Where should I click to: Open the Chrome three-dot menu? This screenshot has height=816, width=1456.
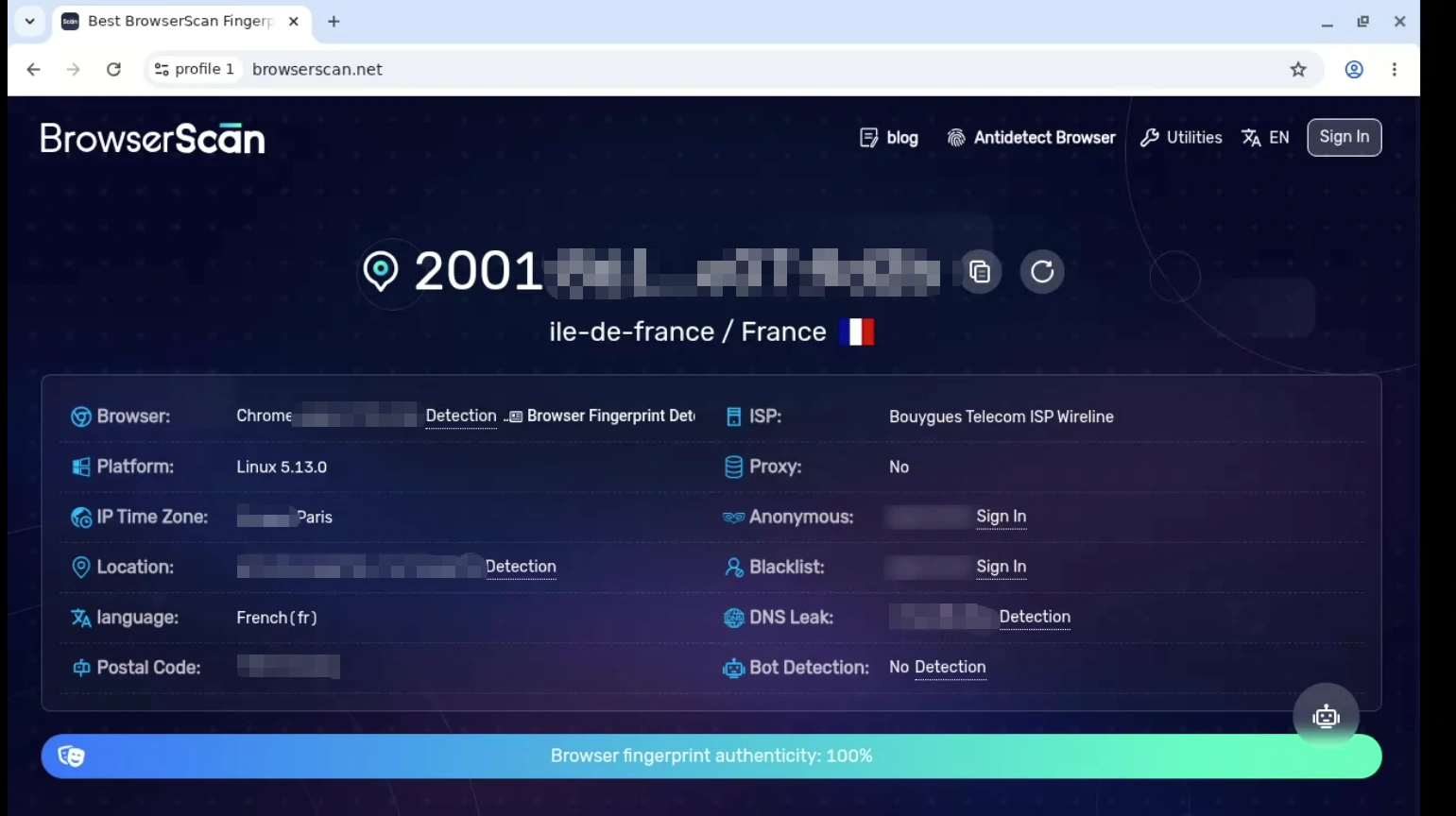point(1395,69)
